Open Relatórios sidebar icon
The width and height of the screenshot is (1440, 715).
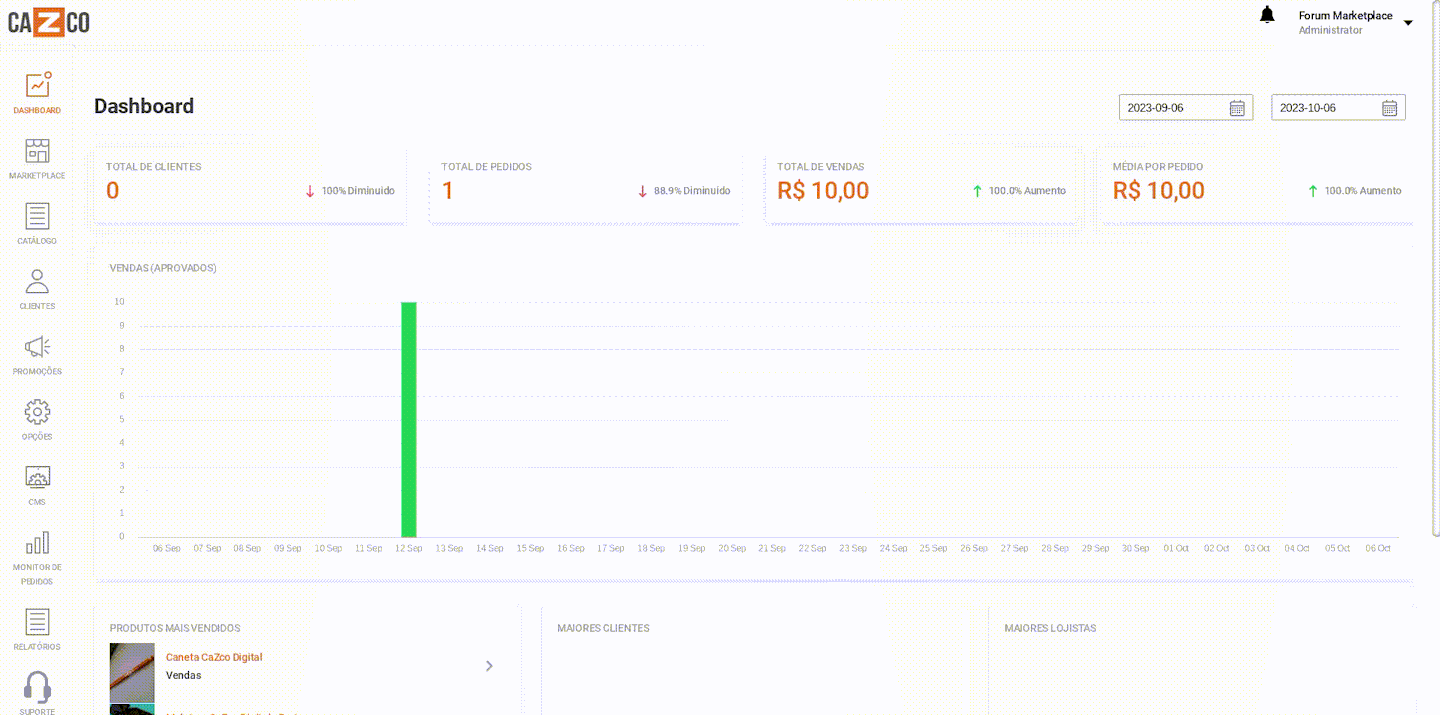click(x=37, y=622)
